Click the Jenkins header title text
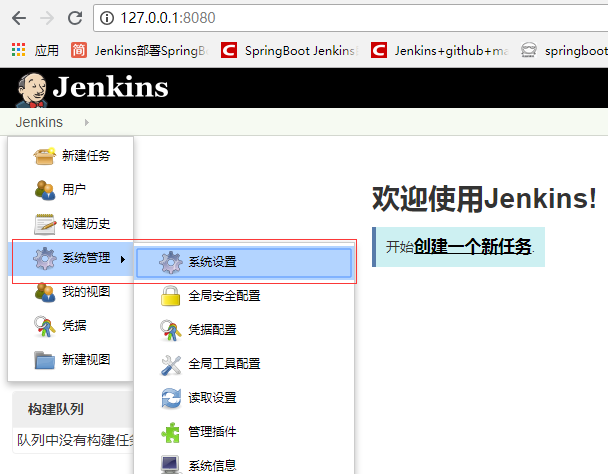The height and width of the screenshot is (474, 608). coord(111,87)
